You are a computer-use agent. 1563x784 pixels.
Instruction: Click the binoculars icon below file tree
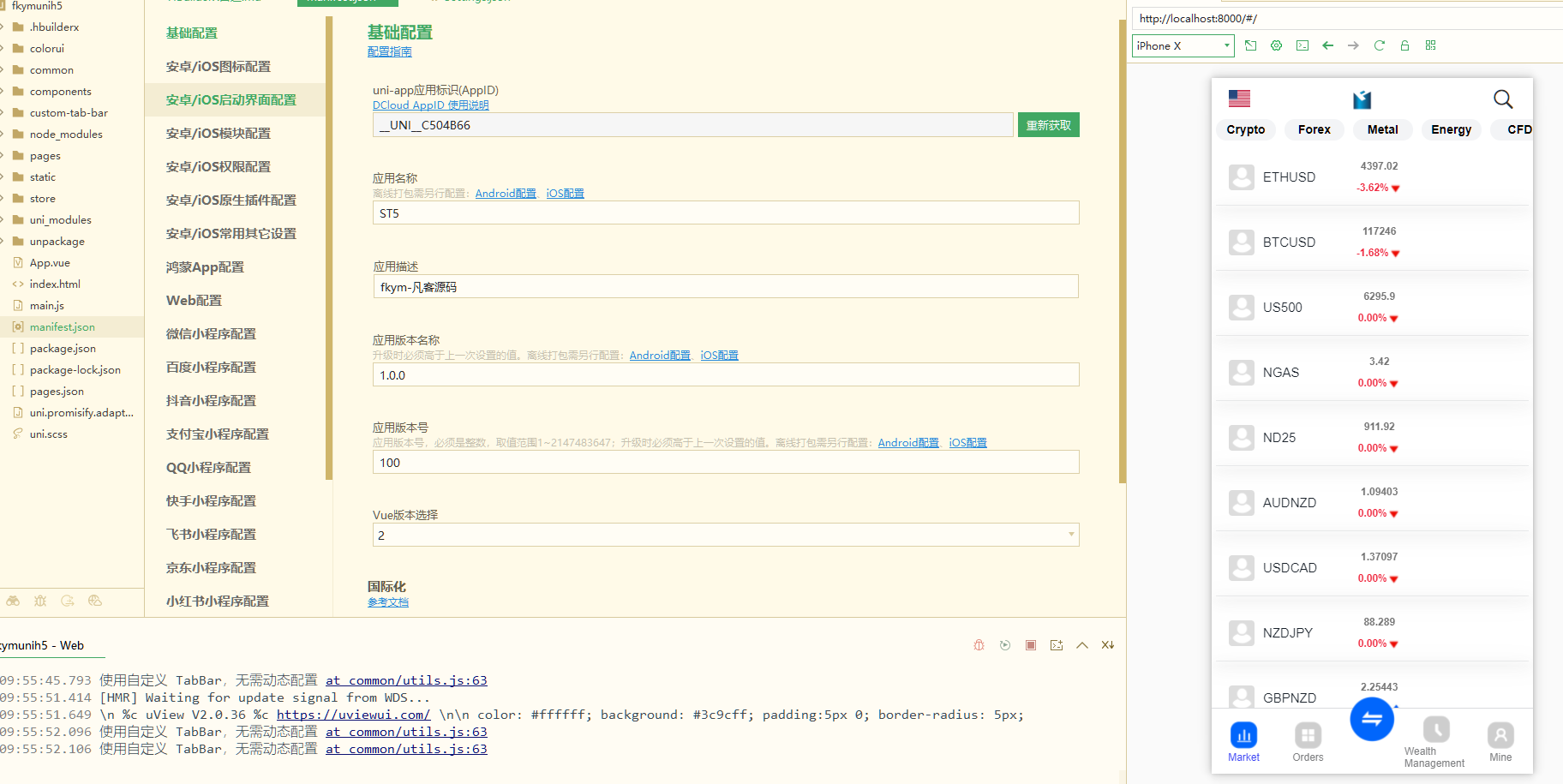click(x=13, y=601)
